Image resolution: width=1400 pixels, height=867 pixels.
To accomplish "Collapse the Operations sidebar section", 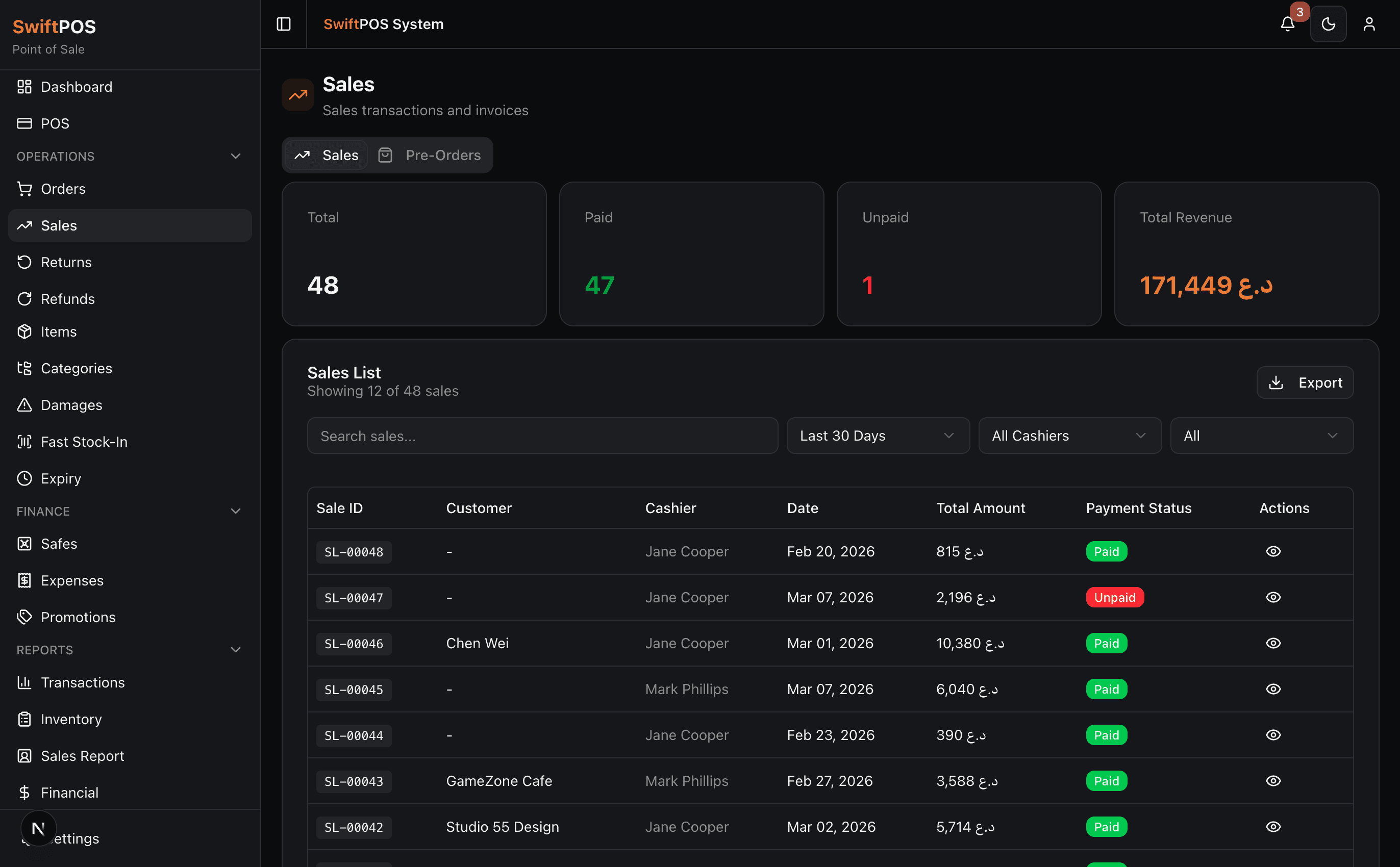I will (235, 156).
